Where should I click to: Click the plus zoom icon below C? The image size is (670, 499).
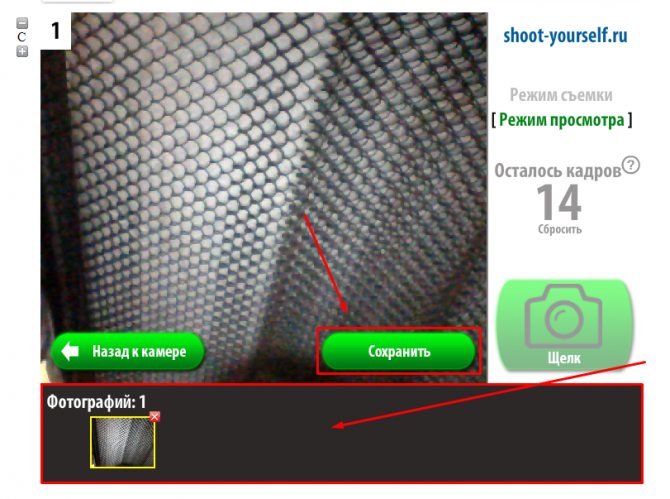point(22,51)
